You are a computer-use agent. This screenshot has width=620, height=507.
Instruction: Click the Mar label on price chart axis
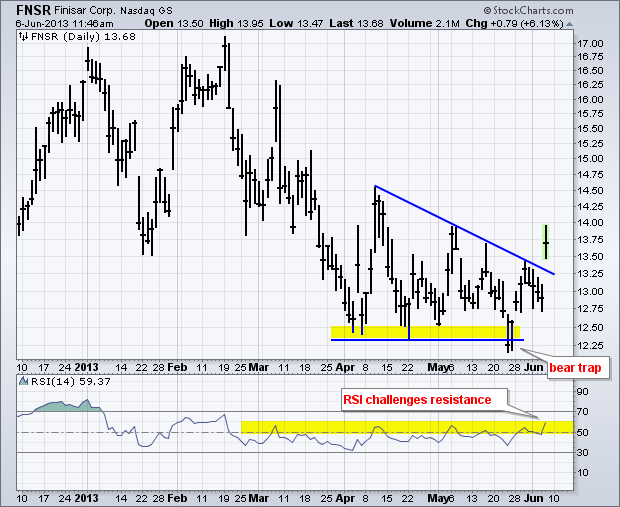tap(259, 367)
